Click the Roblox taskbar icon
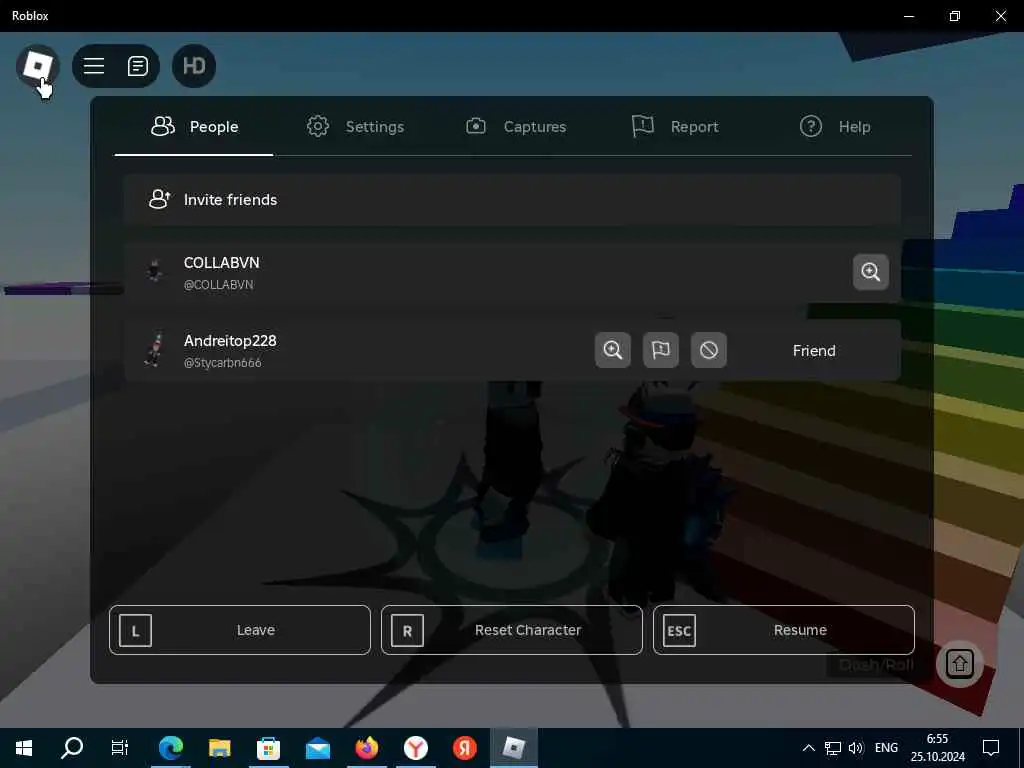1024x768 pixels. [514, 748]
